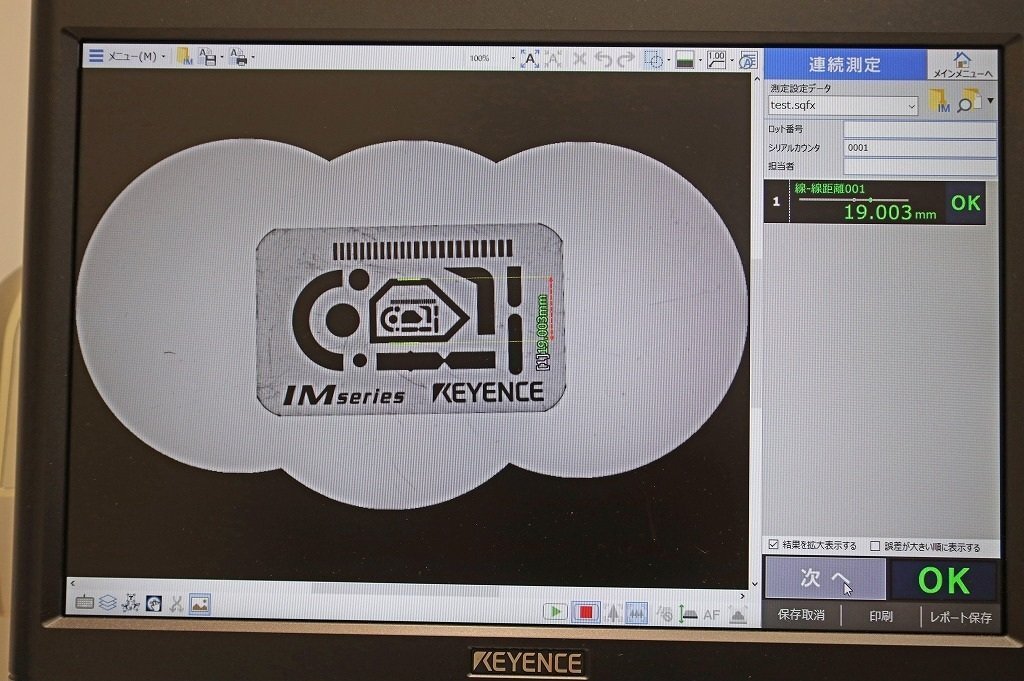Expand the 1.00 icon dropdown arrow
Viewport: 1024px width, 681px height.
point(732,61)
